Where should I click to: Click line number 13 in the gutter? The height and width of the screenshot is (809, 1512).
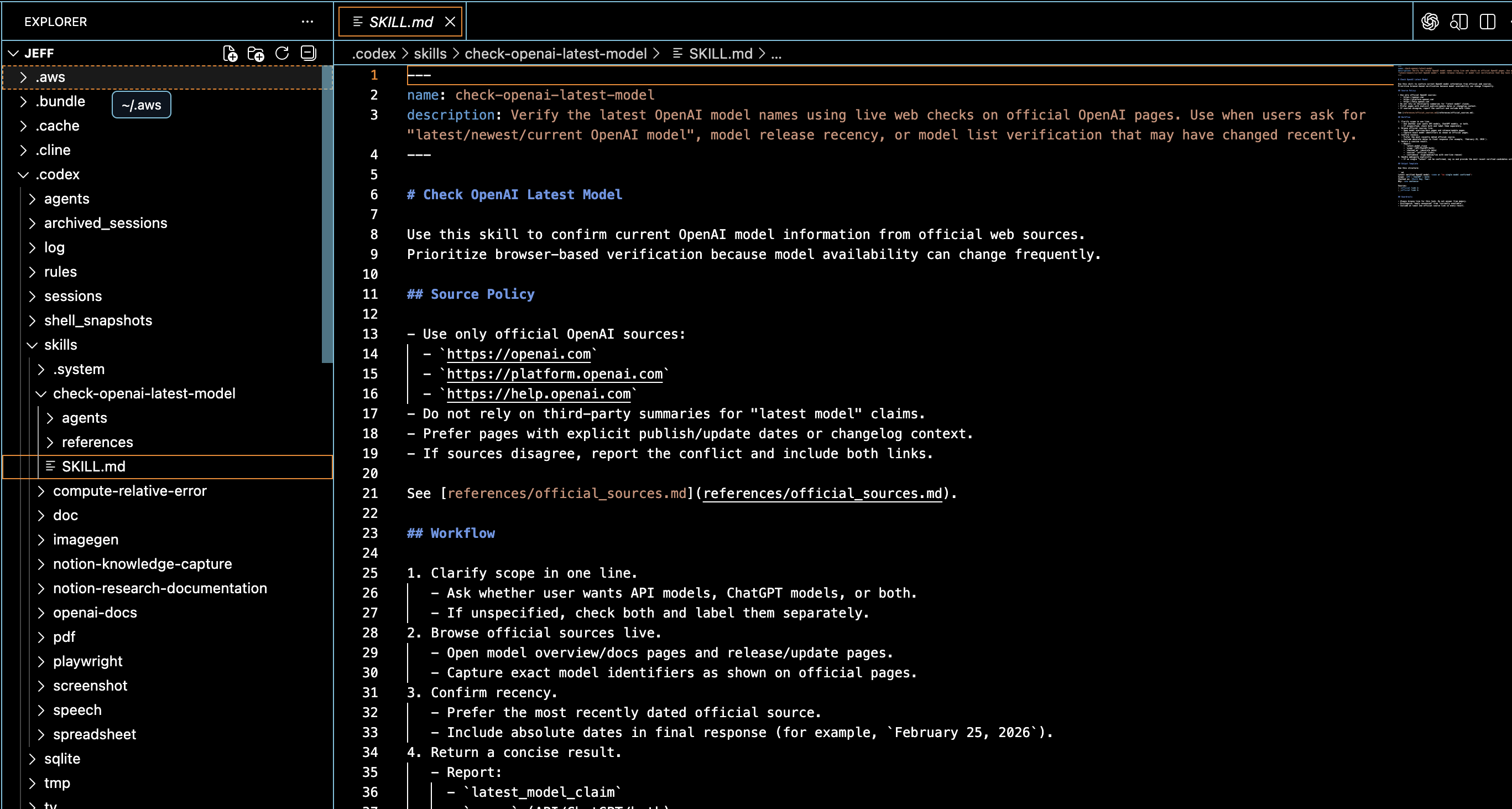[x=370, y=334]
